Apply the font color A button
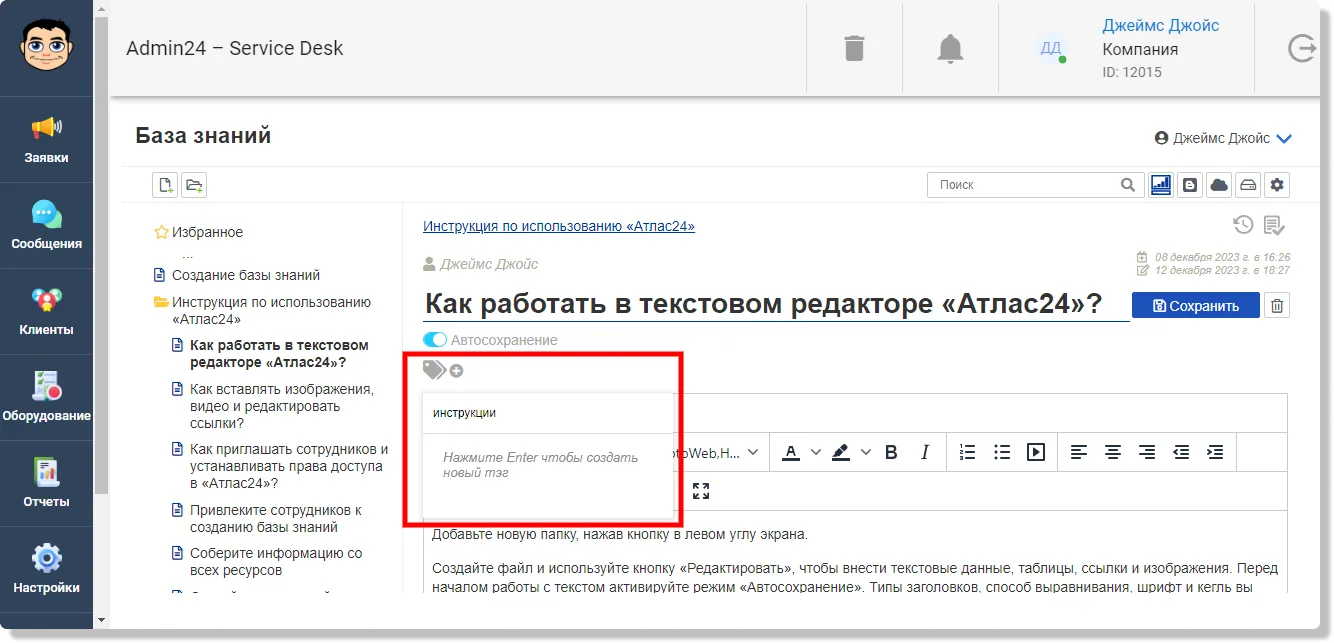The width and height of the screenshot is (1334, 643). (791, 453)
